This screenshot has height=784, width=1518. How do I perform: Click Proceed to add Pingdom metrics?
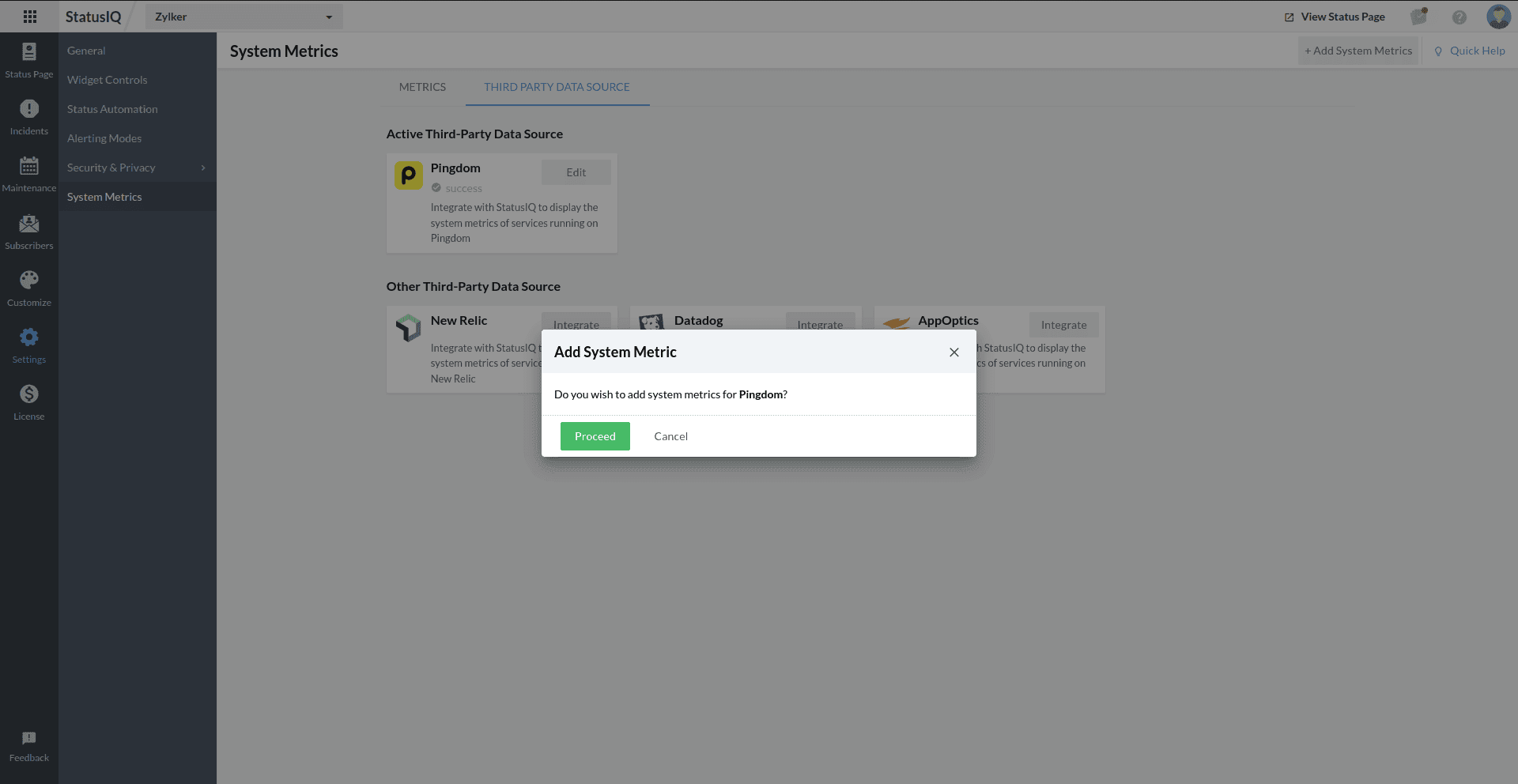[595, 436]
